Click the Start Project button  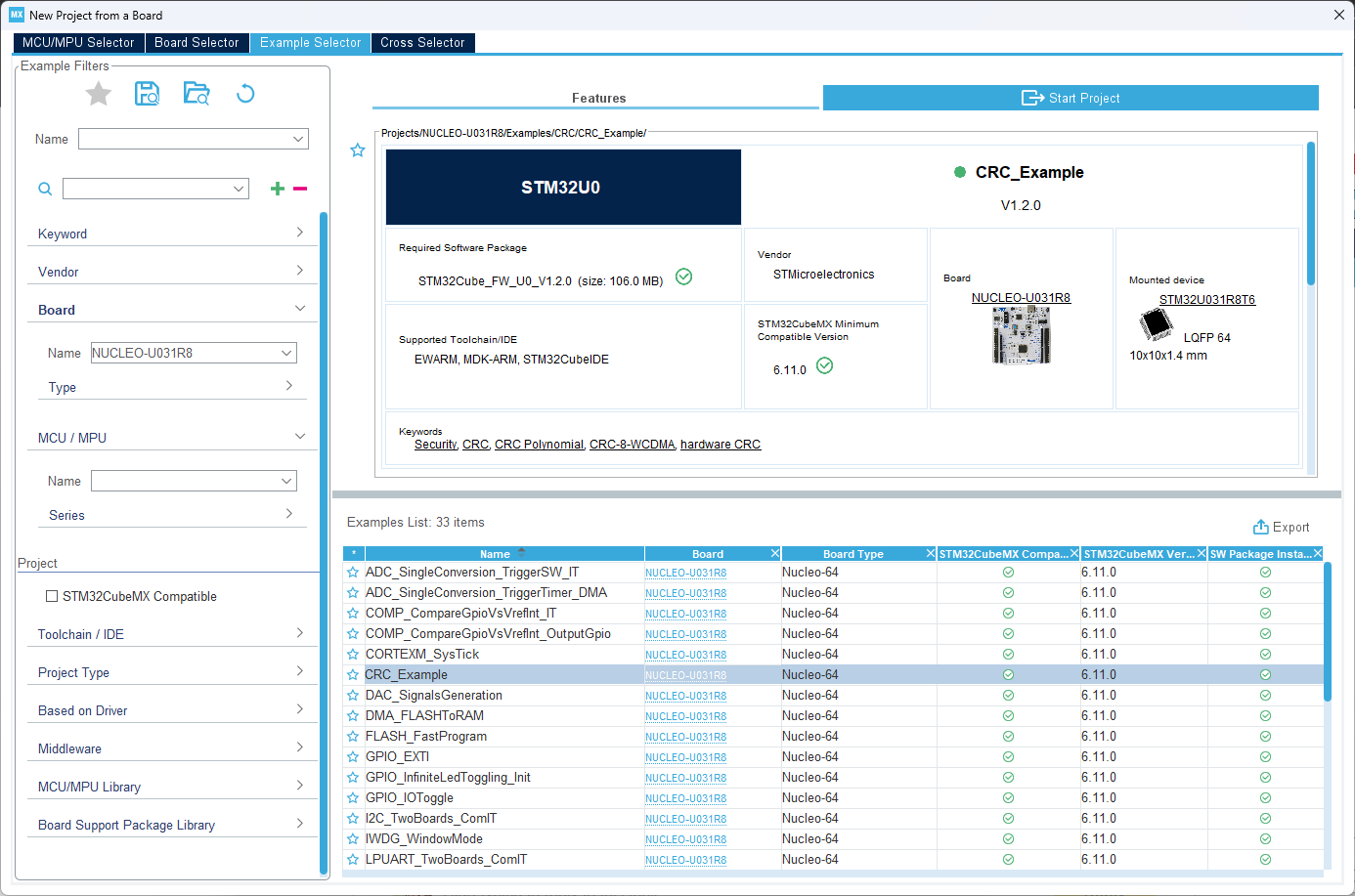[x=1070, y=97]
